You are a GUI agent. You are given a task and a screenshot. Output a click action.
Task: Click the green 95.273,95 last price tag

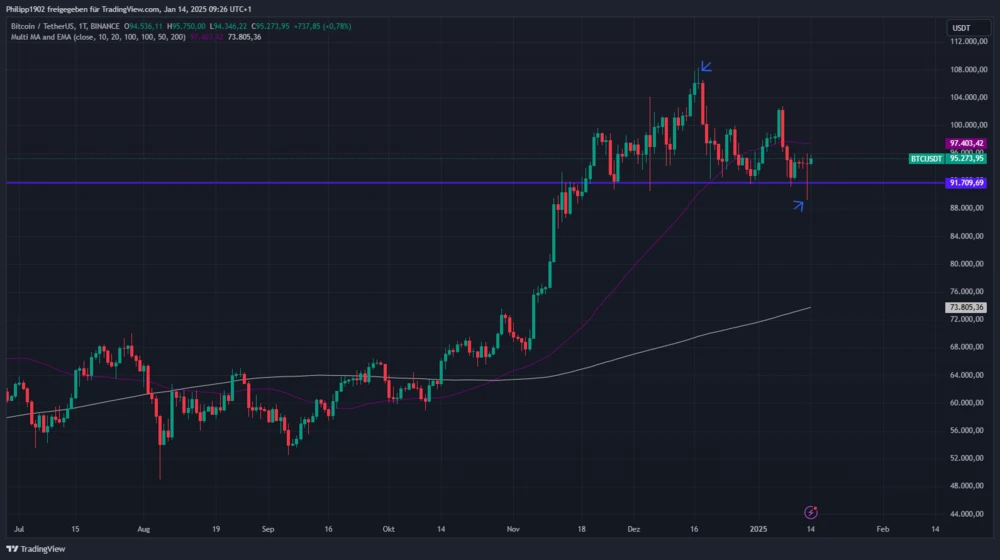click(x=966, y=159)
